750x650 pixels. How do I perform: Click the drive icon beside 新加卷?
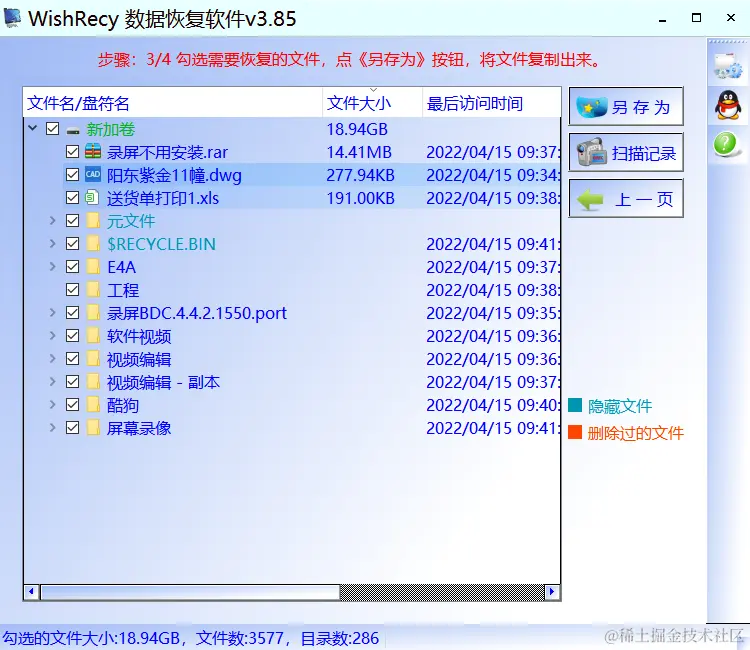coord(73,130)
